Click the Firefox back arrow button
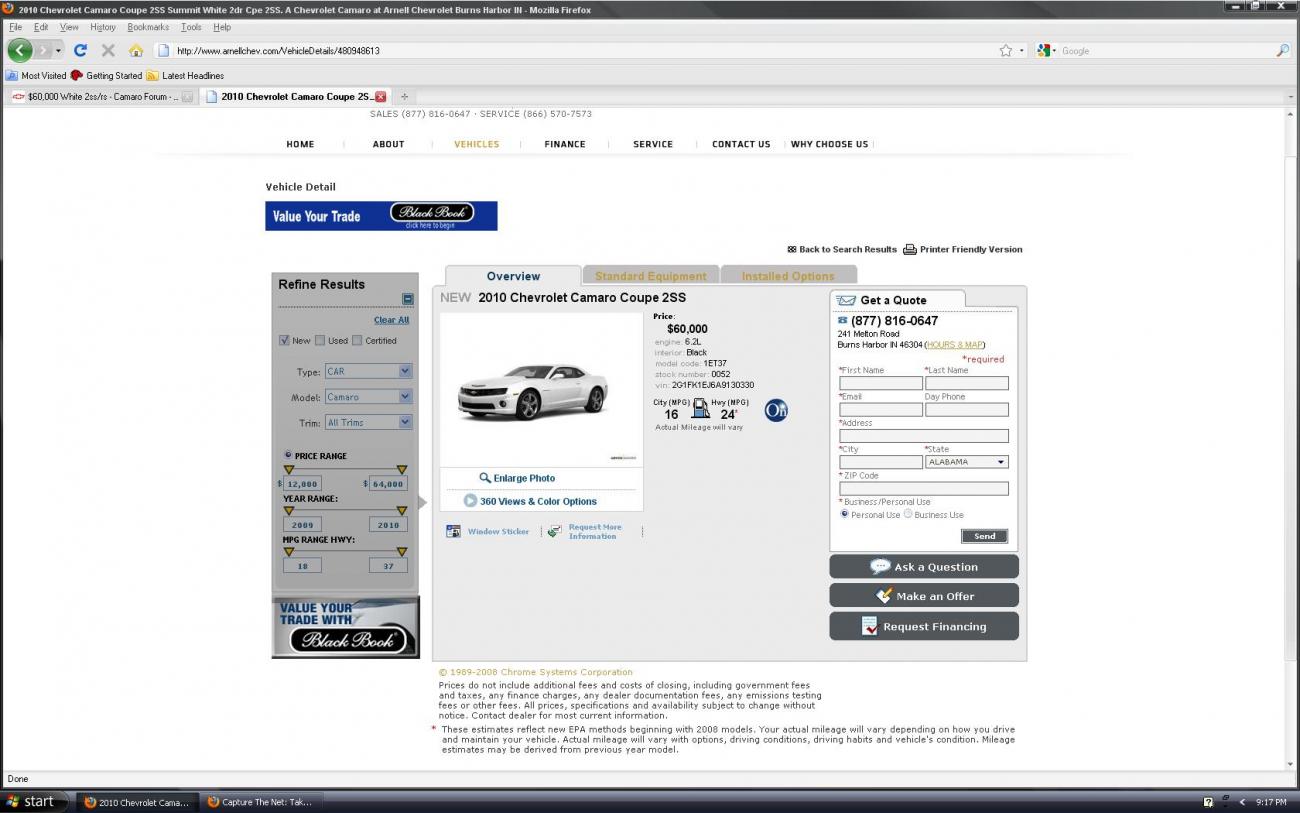Screen dimensions: 1300x813 pyautogui.click(x=20, y=50)
